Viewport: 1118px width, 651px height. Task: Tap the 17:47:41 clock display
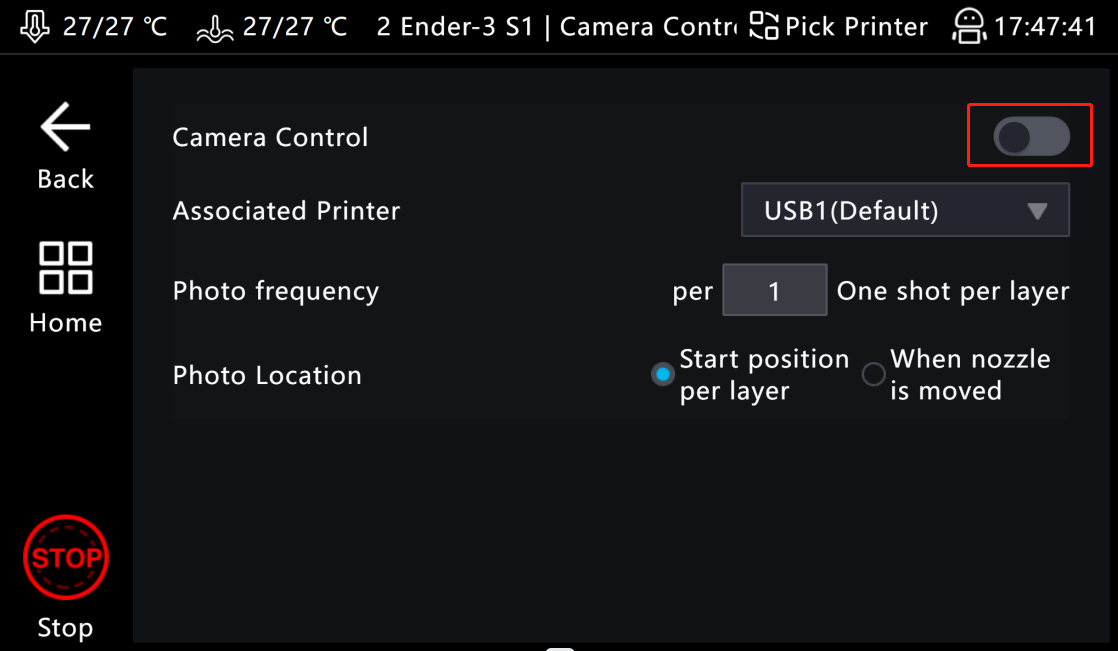point(1046,26)
